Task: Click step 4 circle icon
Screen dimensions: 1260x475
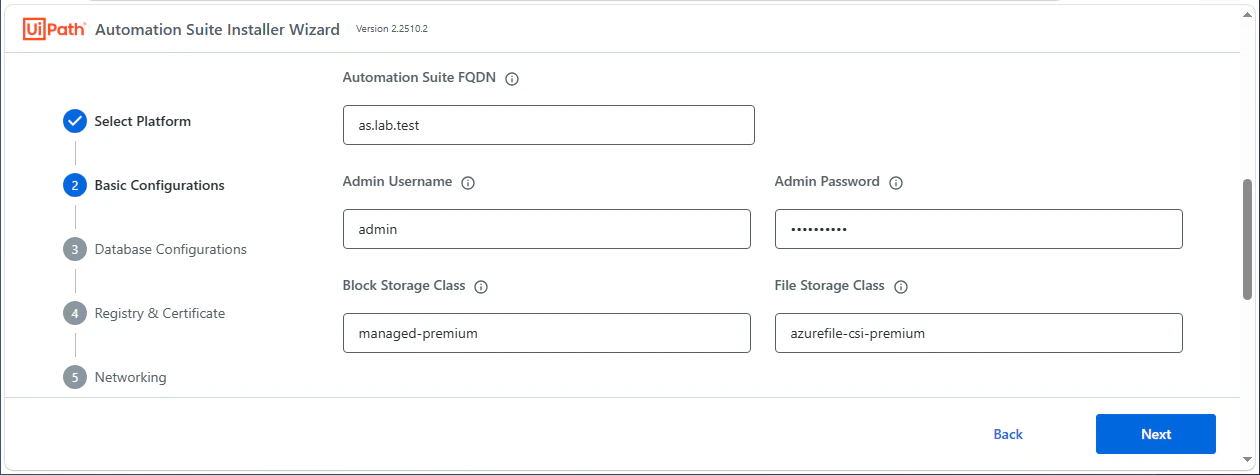Action: 75,313
